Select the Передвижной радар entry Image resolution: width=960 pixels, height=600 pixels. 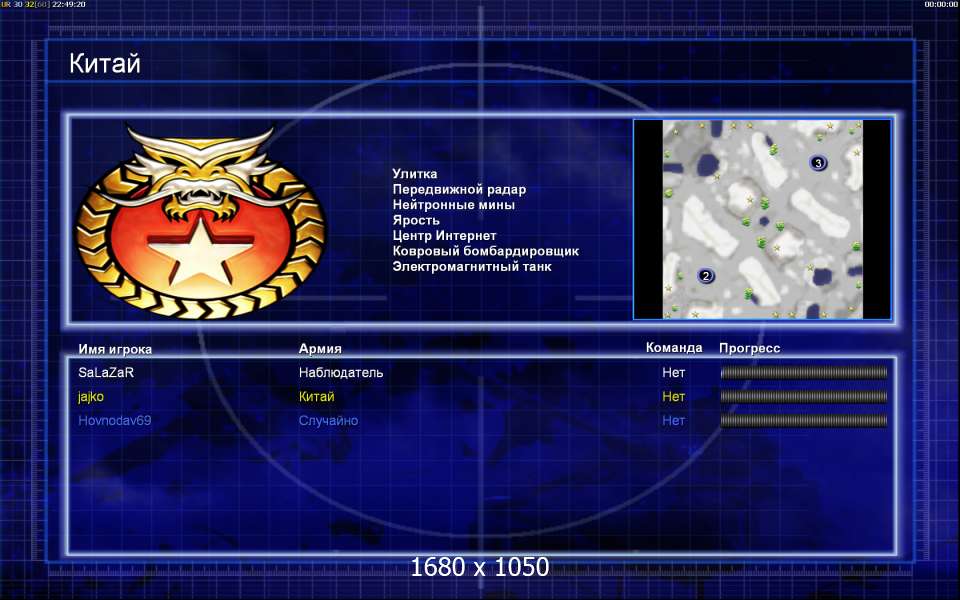click(x=459, y=189)
